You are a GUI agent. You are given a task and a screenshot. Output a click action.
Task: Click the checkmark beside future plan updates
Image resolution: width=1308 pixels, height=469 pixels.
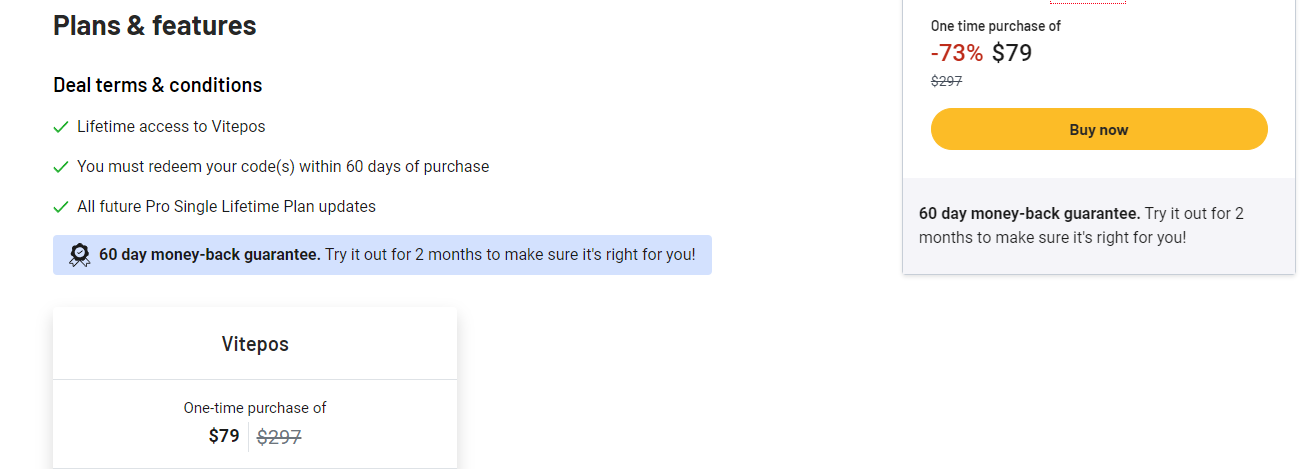pos(61,207)
